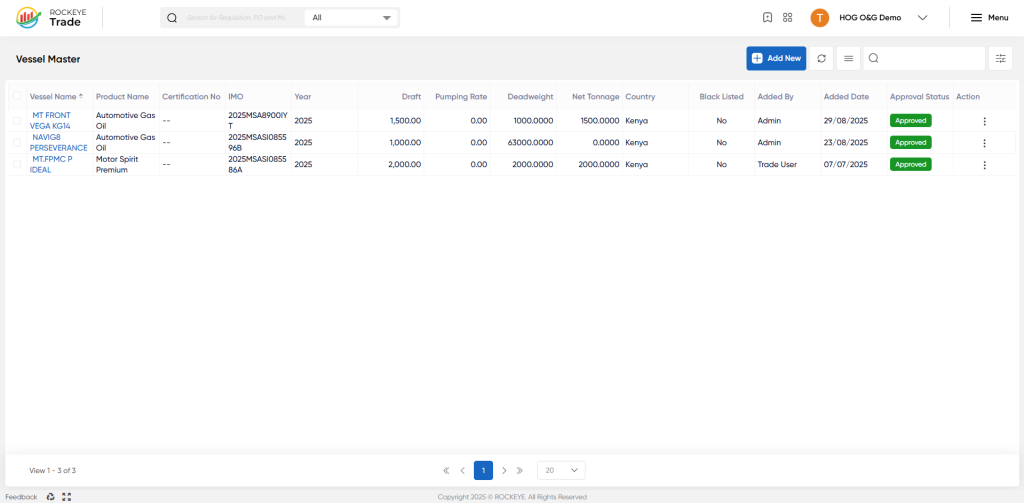Click draft value 2,000.00
Viewport: 1024px width, 503px height.
click(x=404, y=165)
